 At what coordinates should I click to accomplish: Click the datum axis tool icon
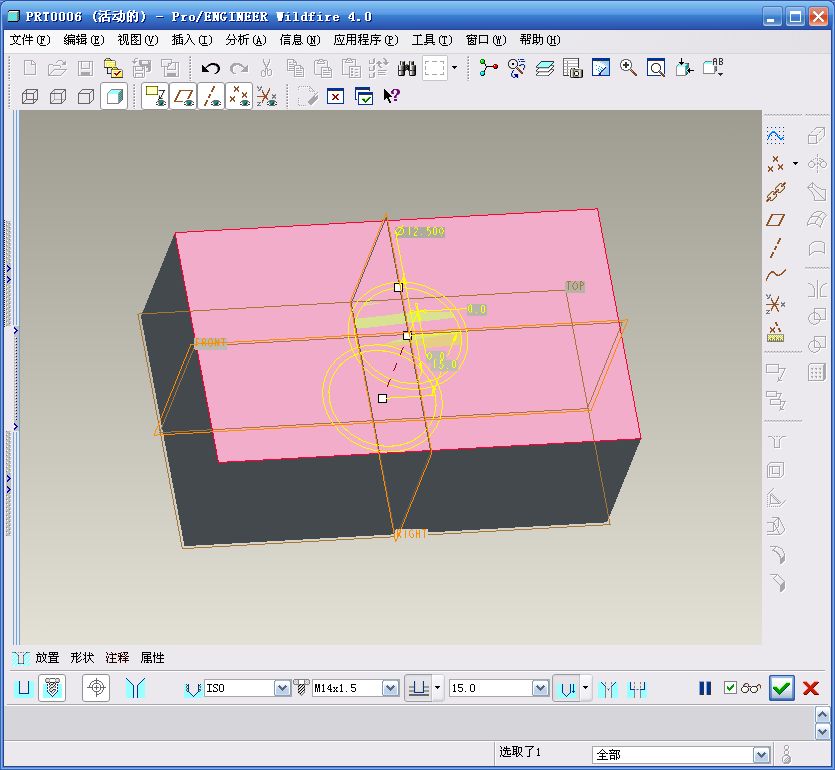coord(776,248)
